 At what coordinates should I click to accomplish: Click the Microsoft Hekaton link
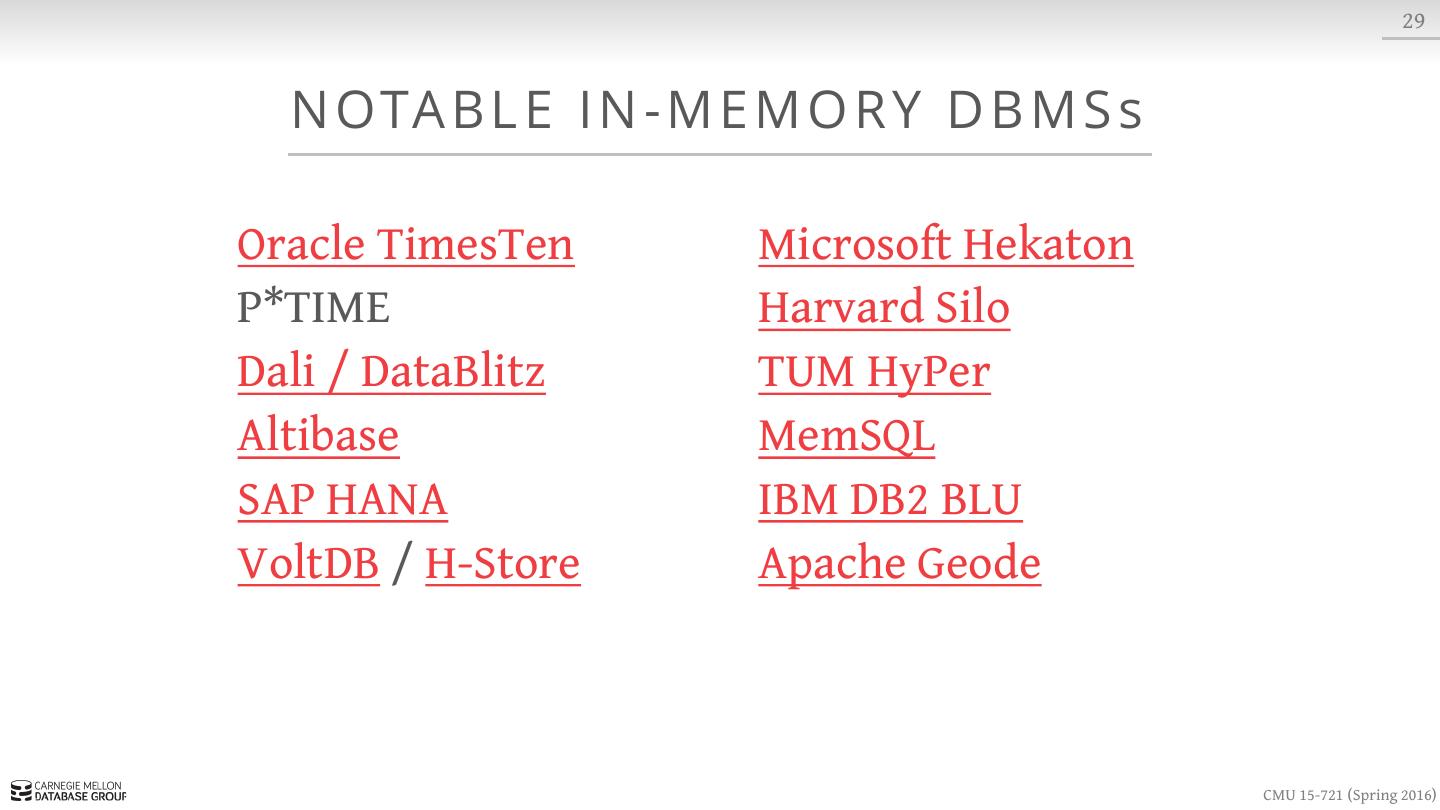(x=945, y=245)
